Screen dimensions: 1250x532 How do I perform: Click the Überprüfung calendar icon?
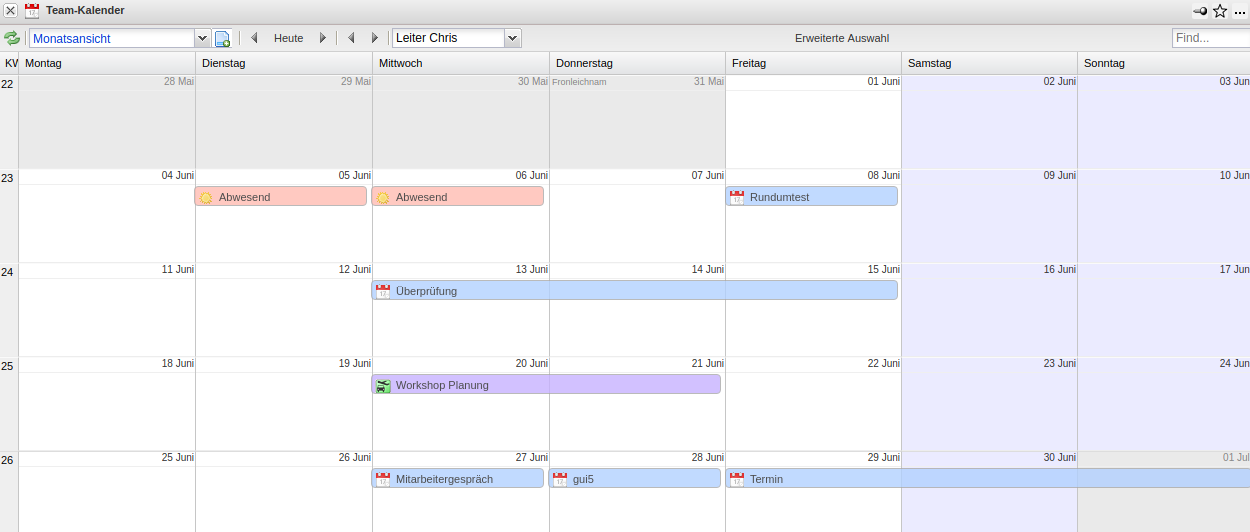383,292
